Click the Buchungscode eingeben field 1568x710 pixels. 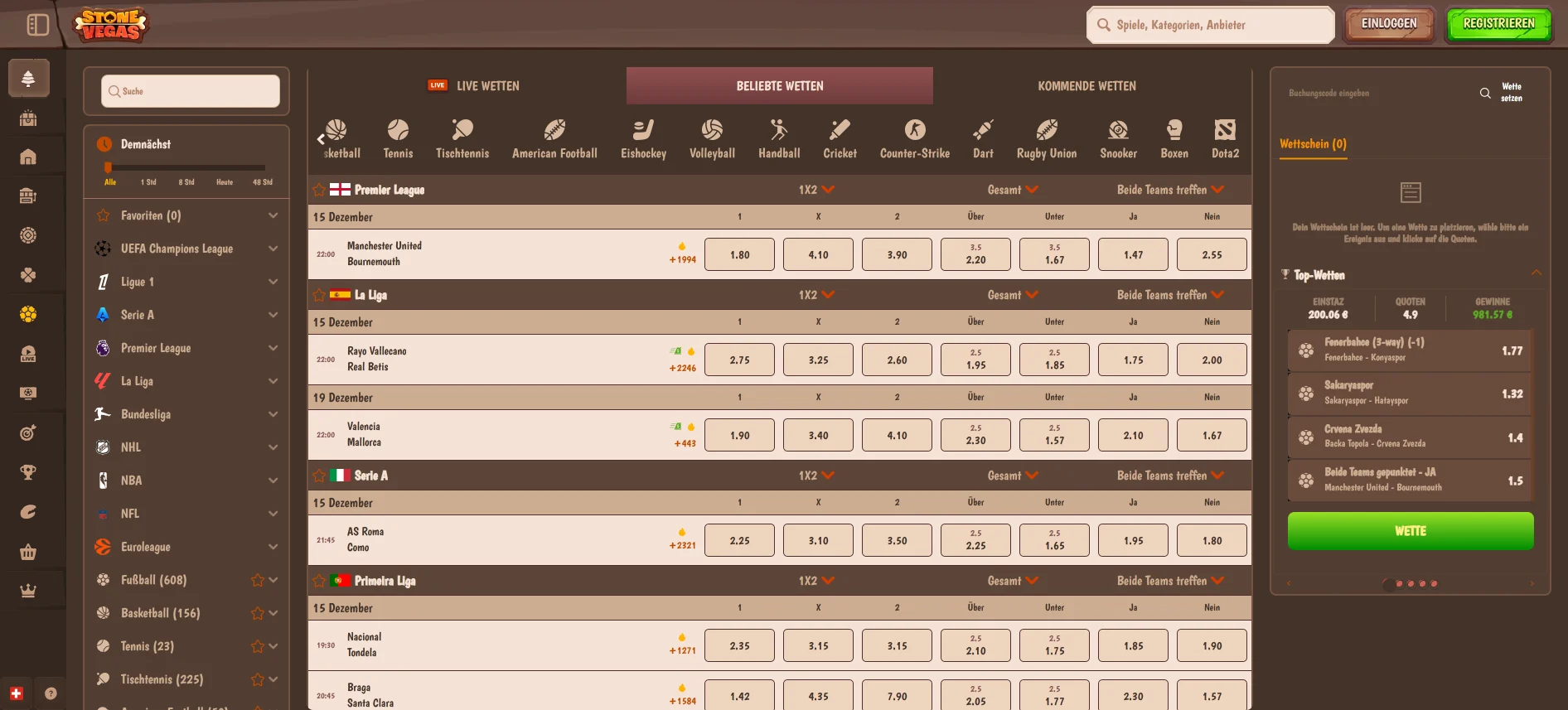(1376, 93)
